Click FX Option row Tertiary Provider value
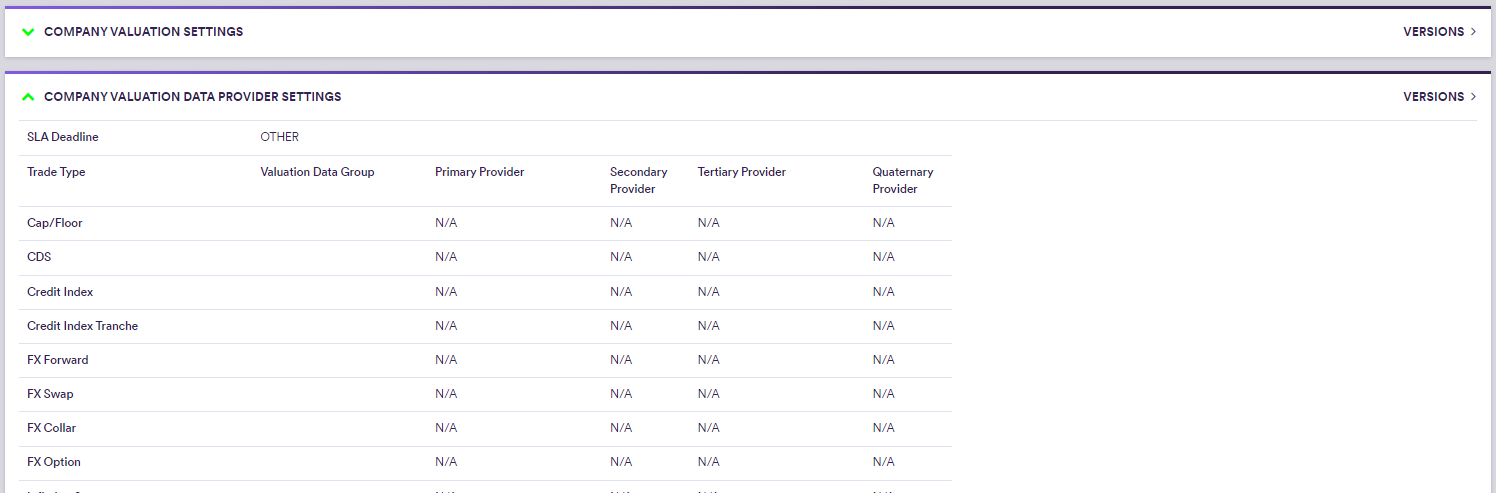 (x=708, y=462)
